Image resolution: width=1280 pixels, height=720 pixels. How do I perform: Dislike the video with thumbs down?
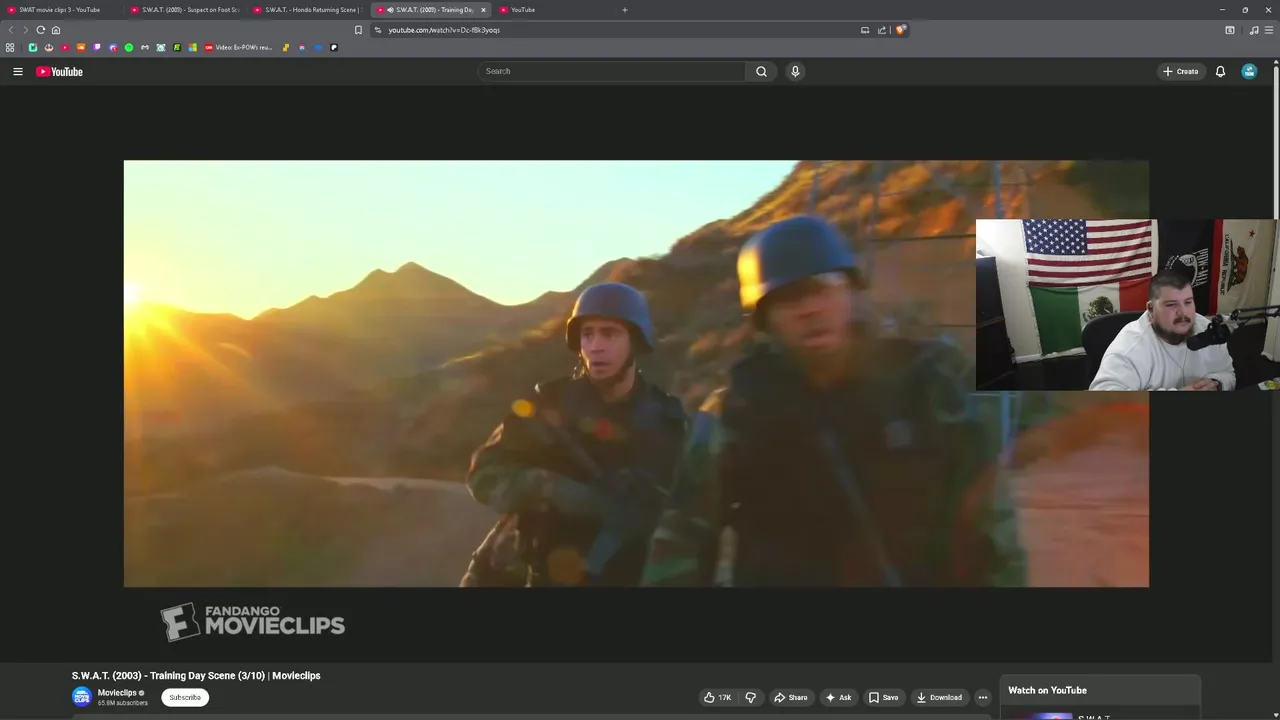pos(750,697)
